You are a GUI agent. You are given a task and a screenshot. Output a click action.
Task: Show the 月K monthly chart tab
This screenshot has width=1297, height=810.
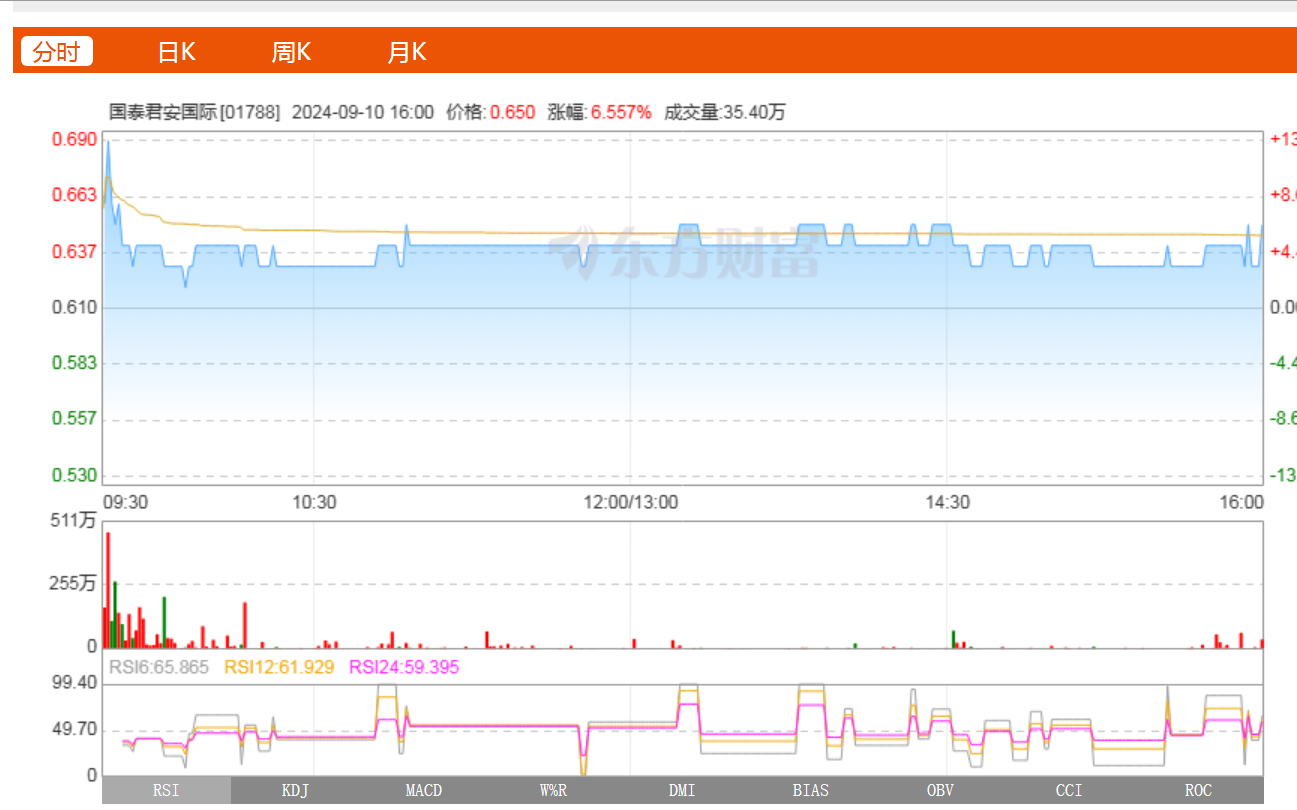(x=406, y=52)
